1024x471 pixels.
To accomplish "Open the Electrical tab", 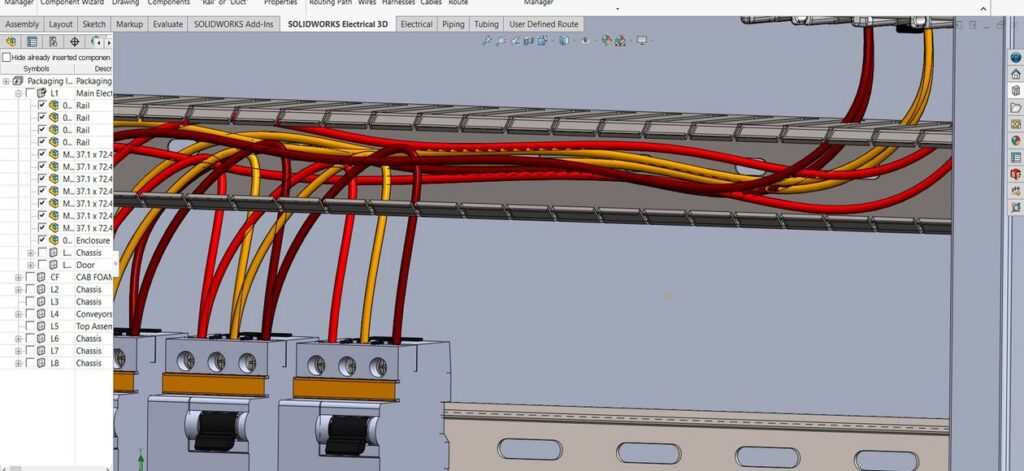I will 416,24.
